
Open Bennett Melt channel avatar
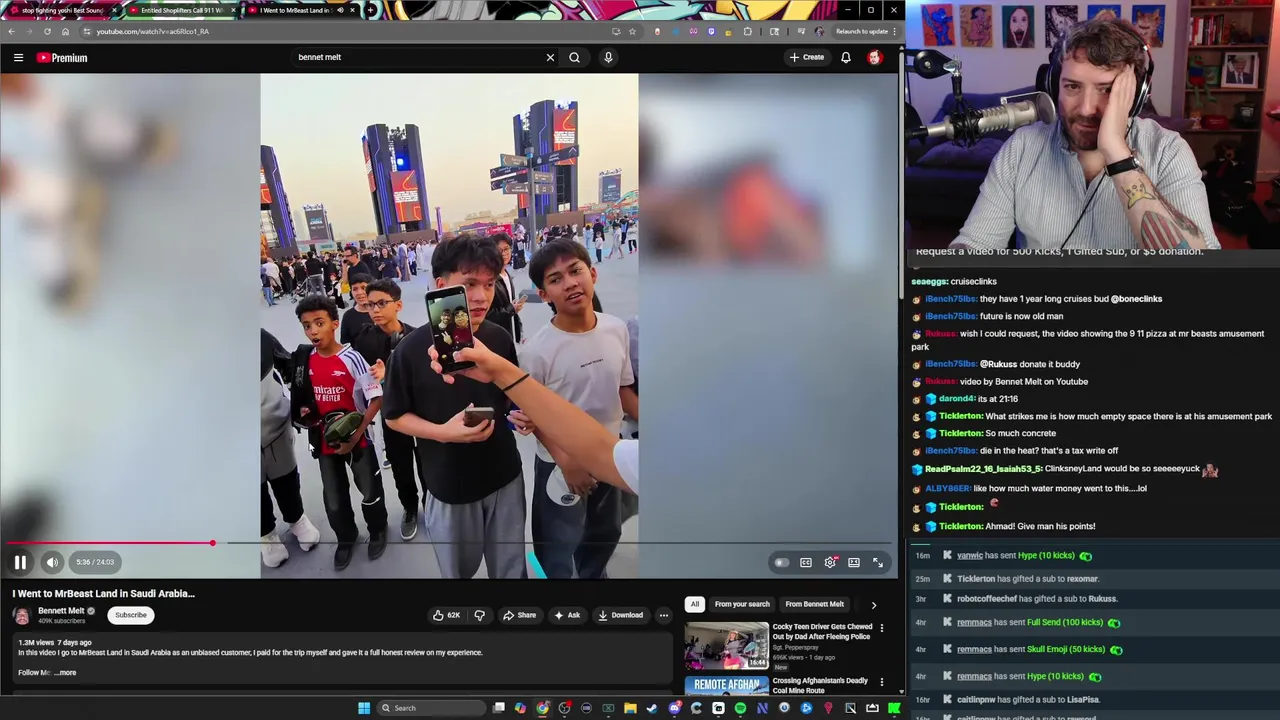click(x=22, y=615)
